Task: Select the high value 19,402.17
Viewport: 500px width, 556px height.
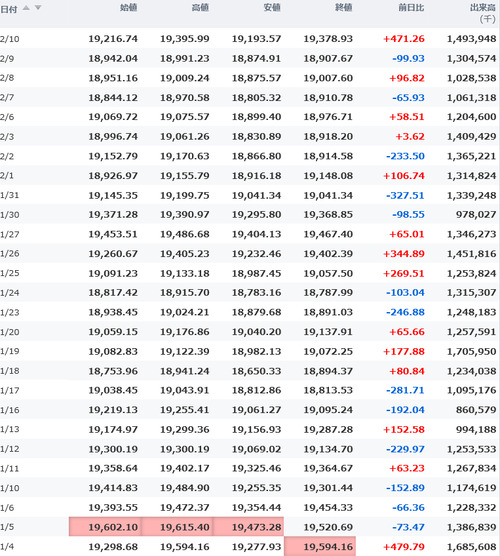Action: [185, 468]
